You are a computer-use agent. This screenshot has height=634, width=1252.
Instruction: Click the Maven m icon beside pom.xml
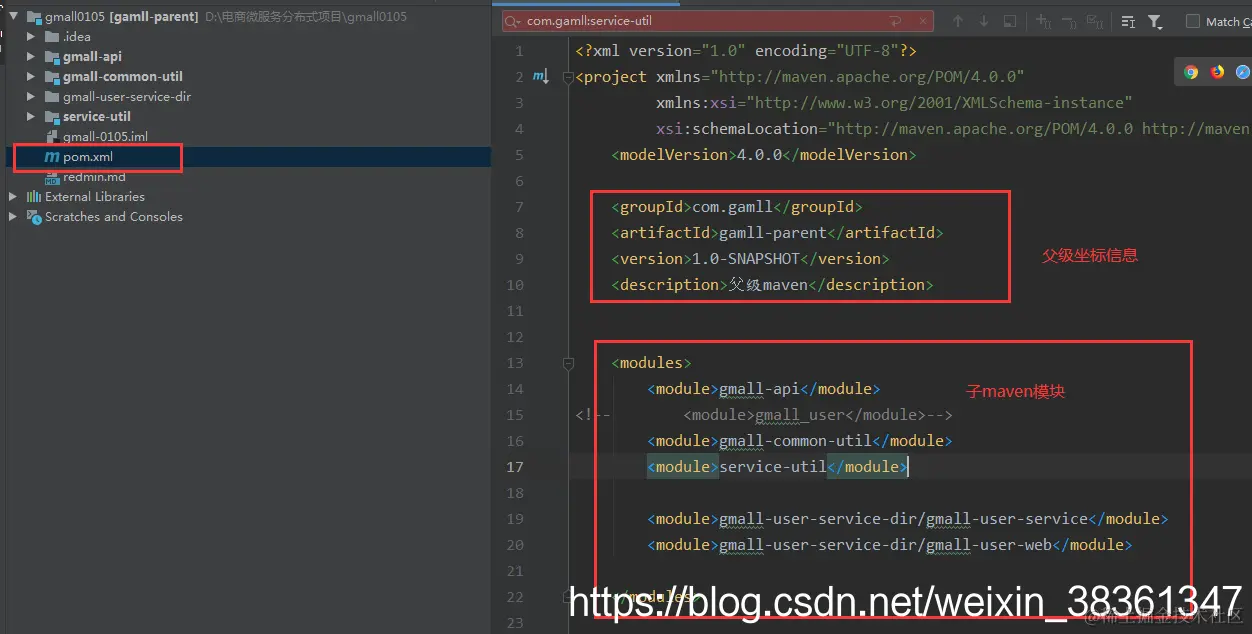(52, 157)
